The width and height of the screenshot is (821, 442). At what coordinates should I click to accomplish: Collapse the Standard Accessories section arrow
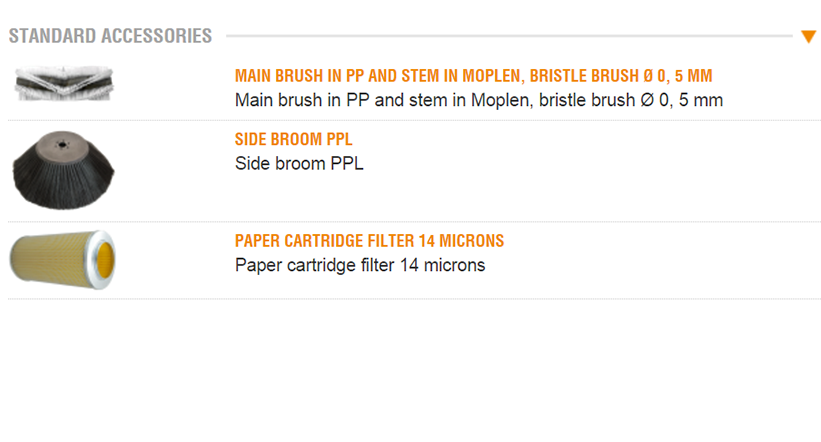pos(809,38)
